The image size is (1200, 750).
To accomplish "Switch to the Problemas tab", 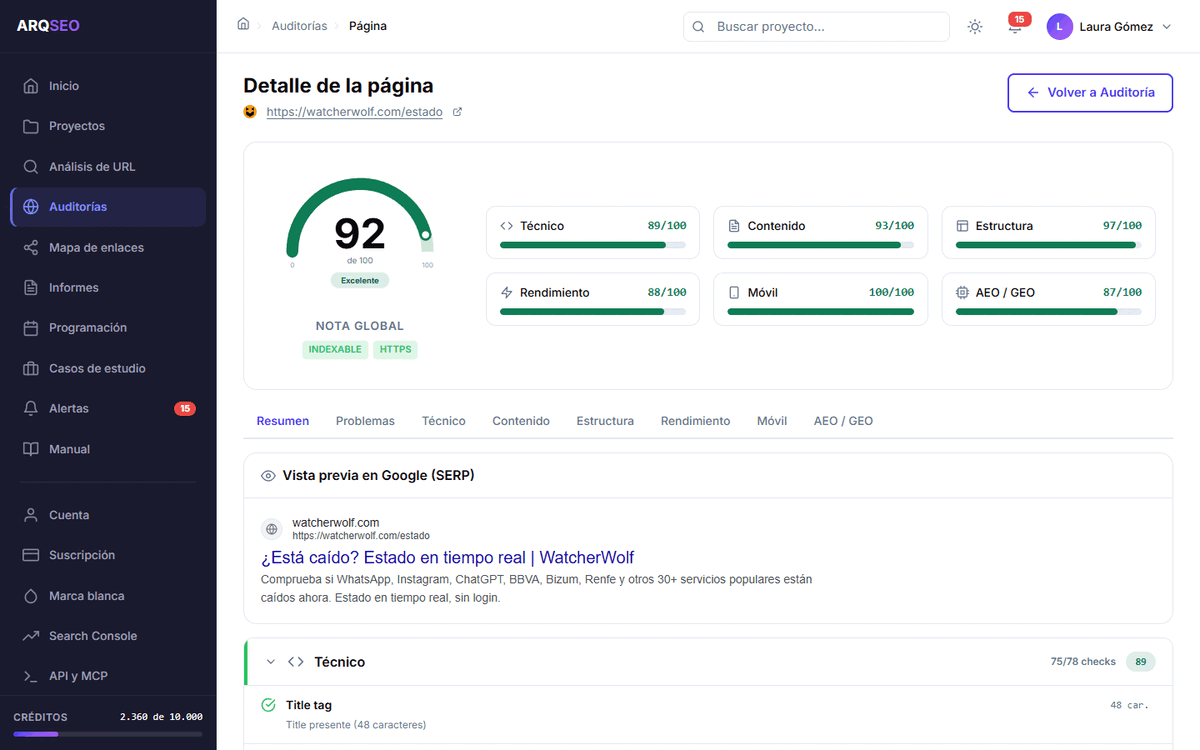I will [365, 421].
